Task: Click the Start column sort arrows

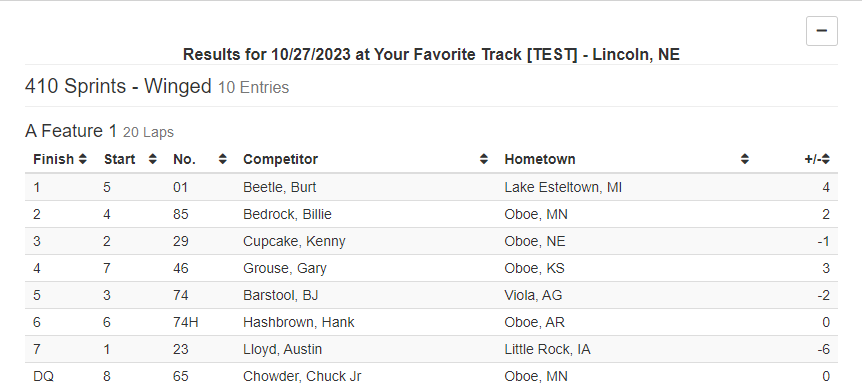Action: click(152, 159)
